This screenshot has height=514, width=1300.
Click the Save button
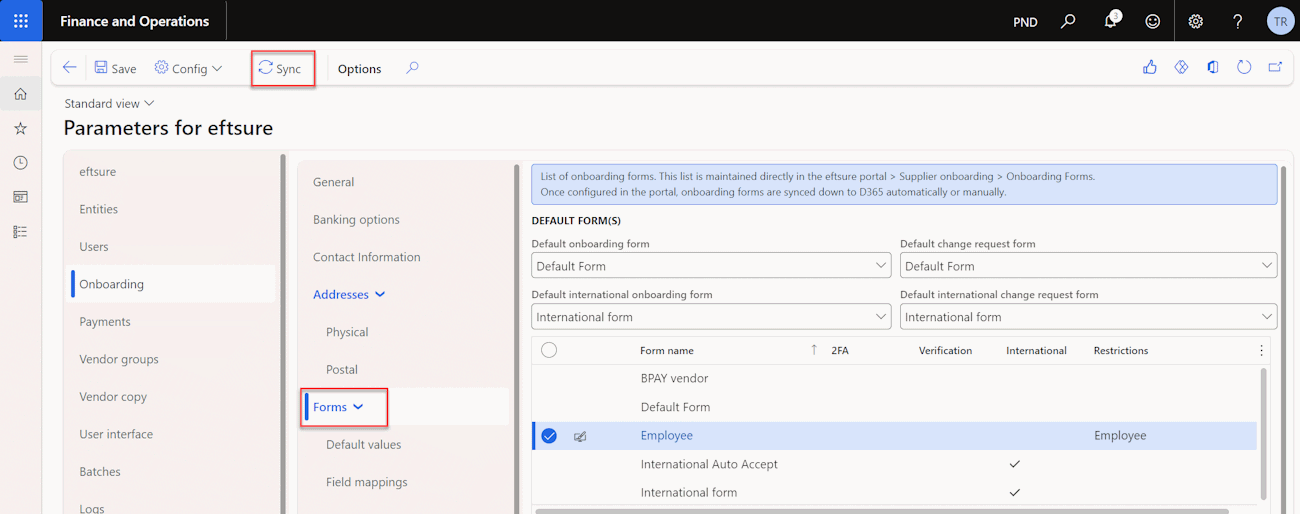[x=115, y=68]
